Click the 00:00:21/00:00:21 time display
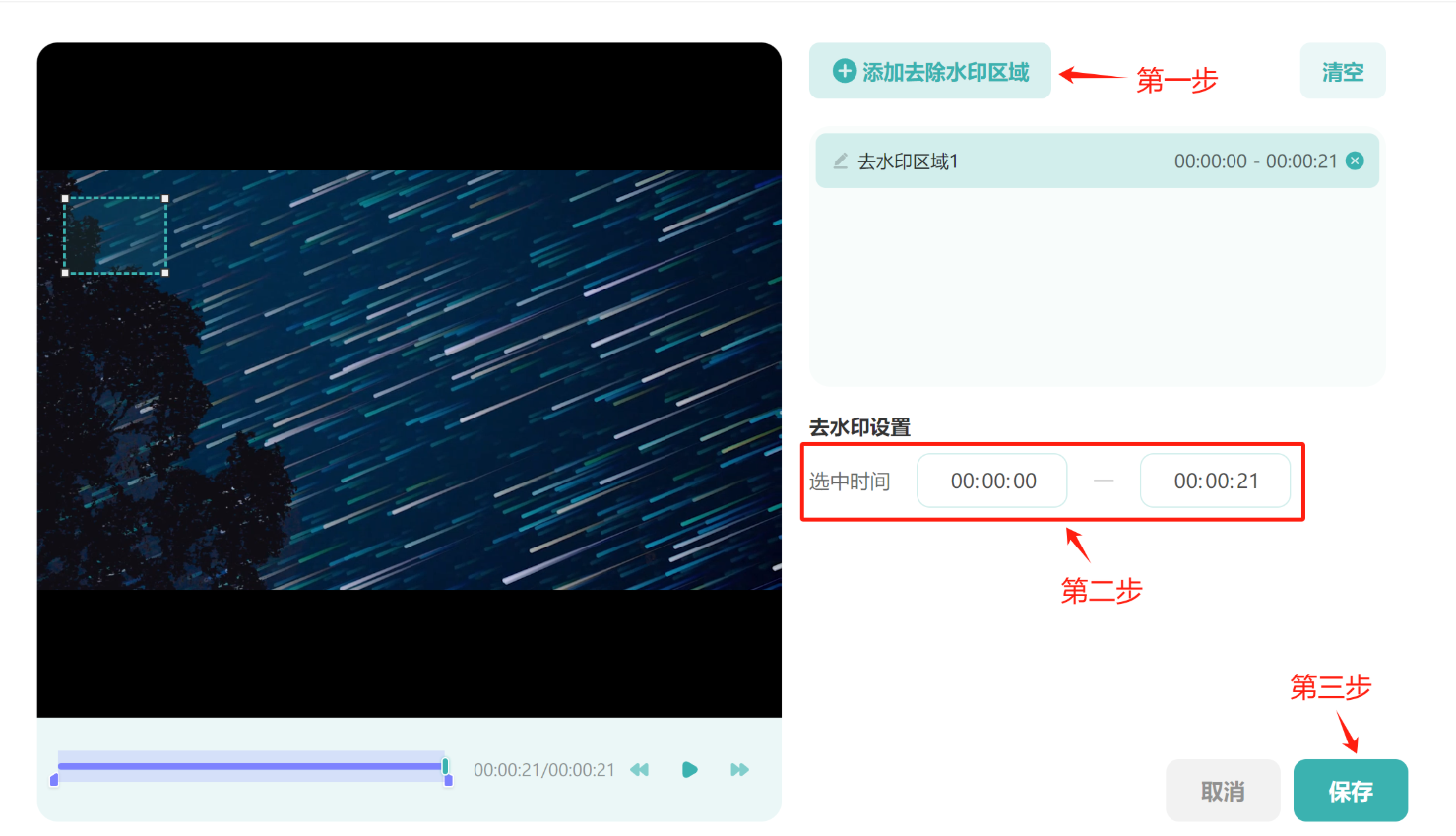 [543, 770]
